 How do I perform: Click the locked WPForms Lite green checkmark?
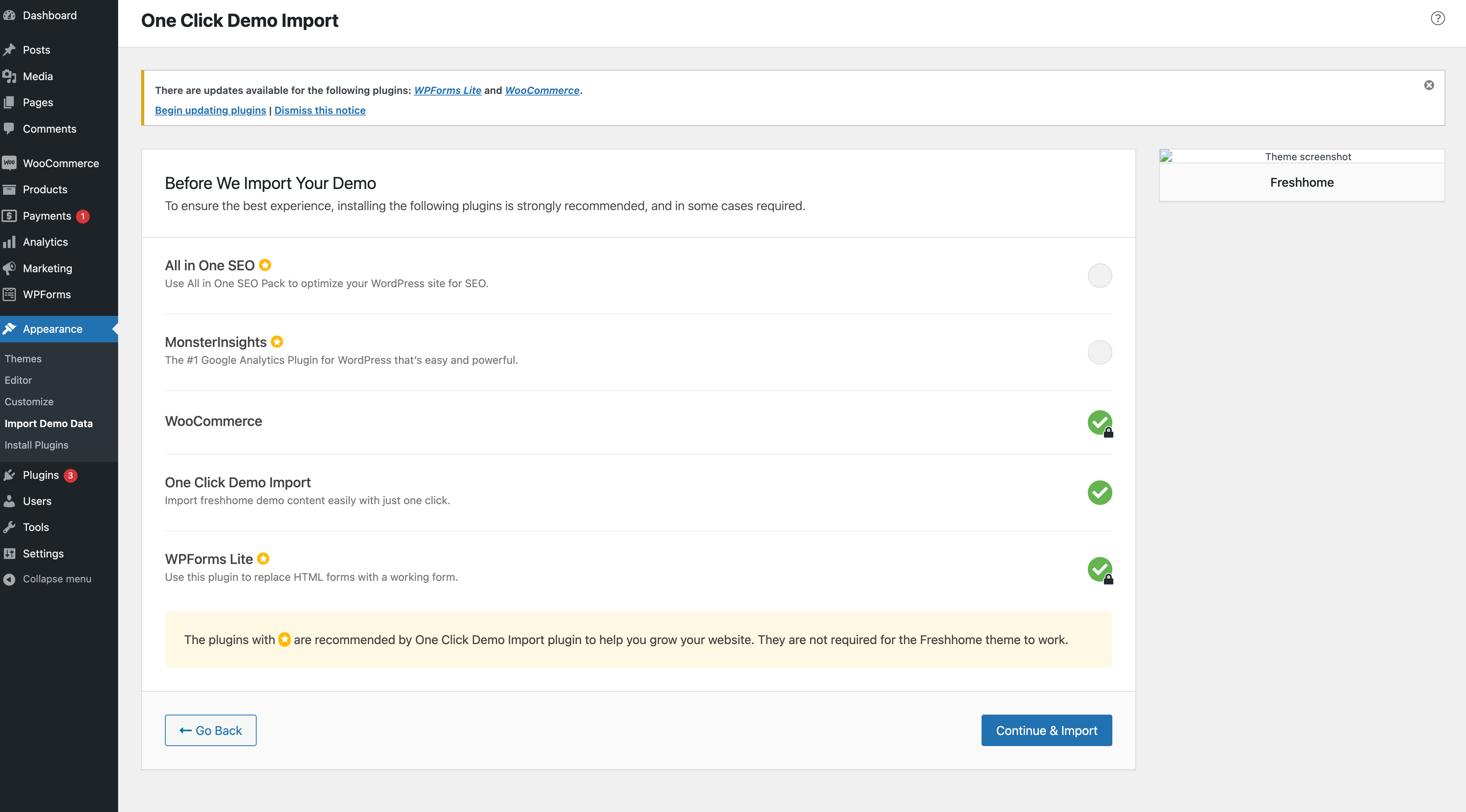1100,570
